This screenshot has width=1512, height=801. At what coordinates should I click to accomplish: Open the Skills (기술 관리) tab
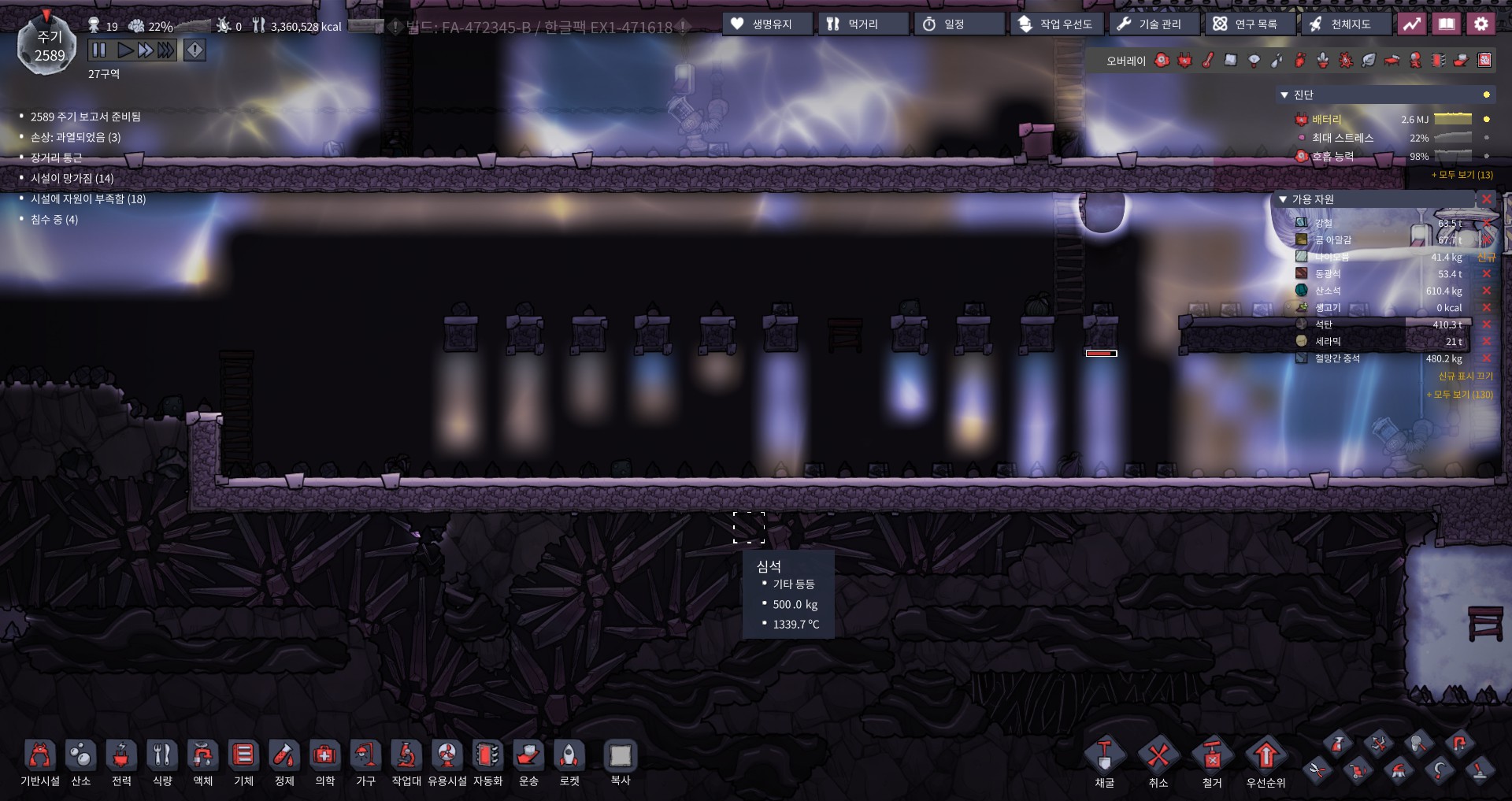1153,24
